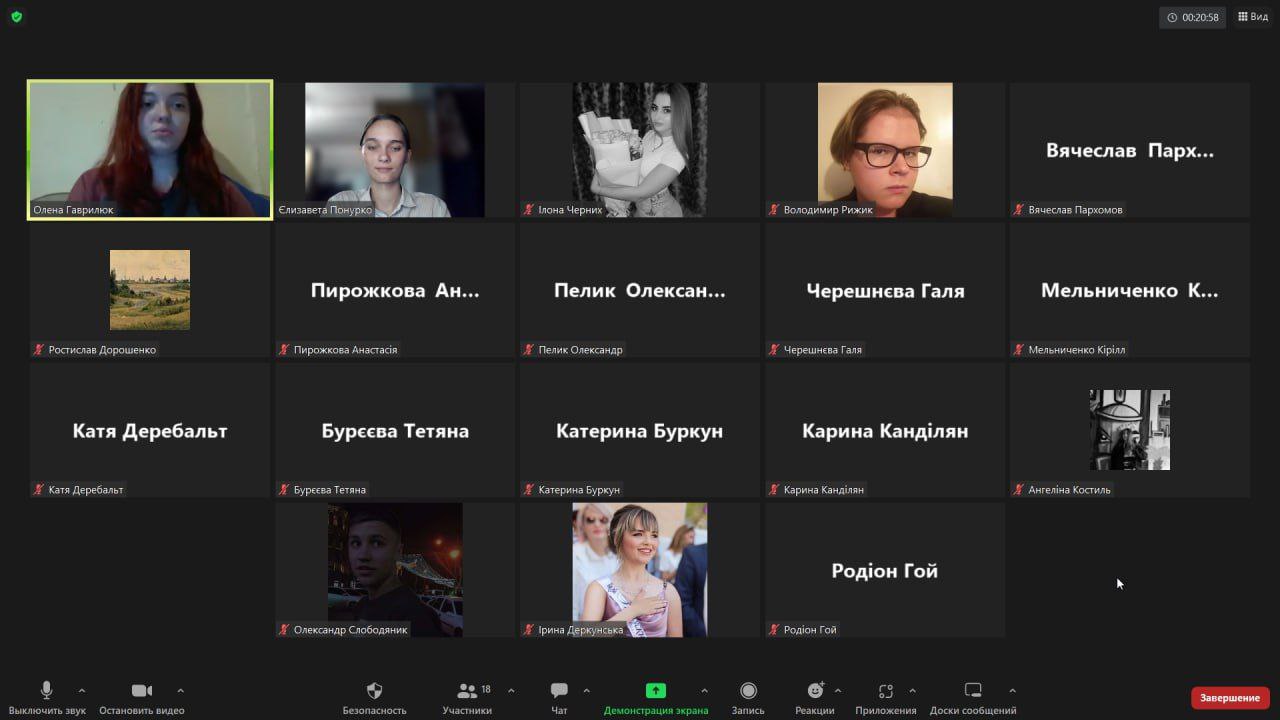Select Єлизавета Понурко's video tile

click(x=395, y=150)
